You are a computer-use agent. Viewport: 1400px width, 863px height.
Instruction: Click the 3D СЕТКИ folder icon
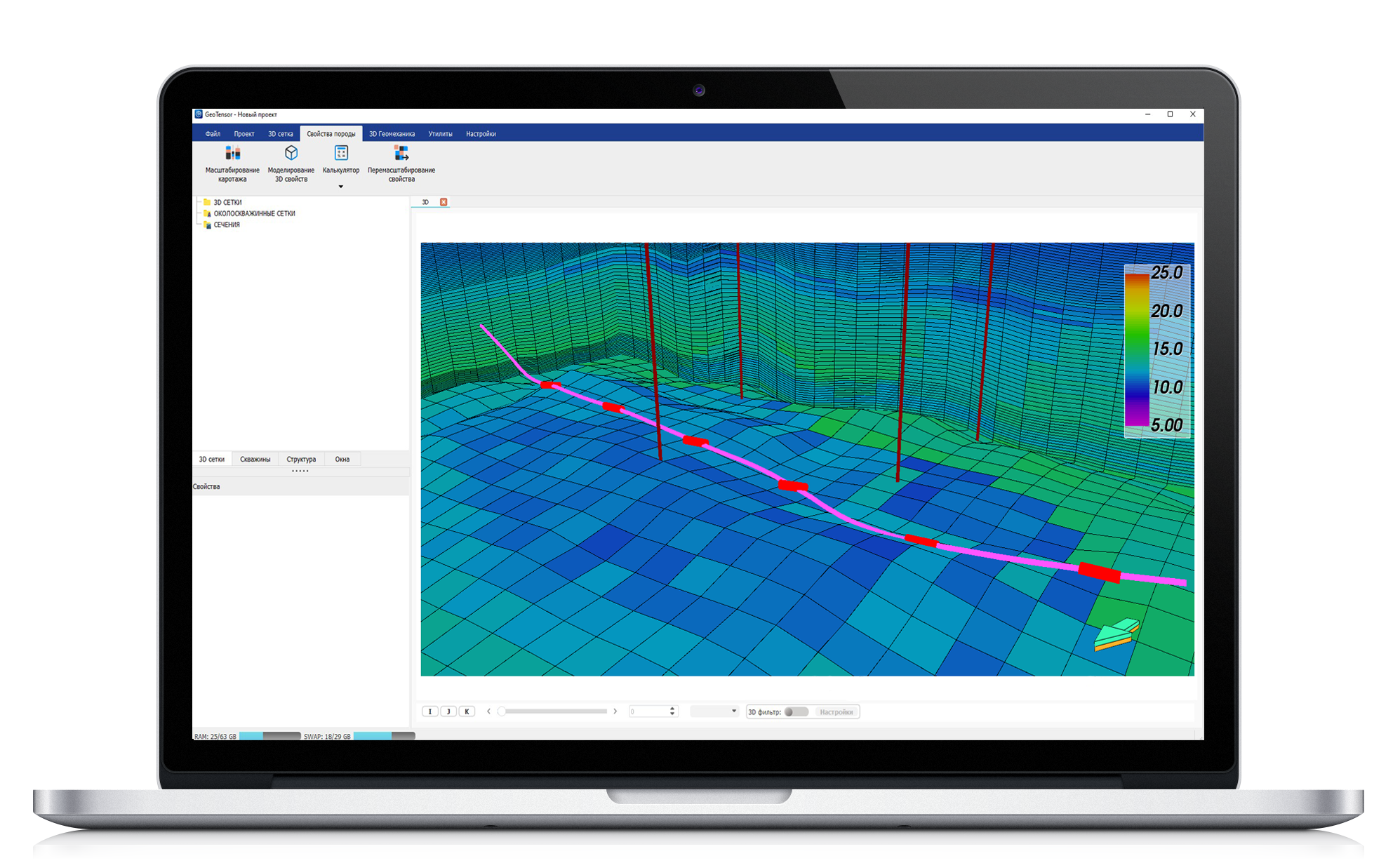[x=207, y=202]
